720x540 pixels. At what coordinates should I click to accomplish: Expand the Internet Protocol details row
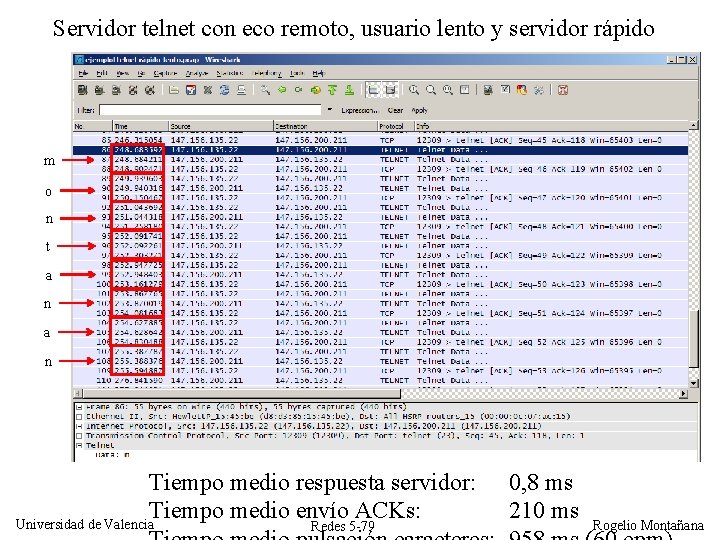pos(79,426)
